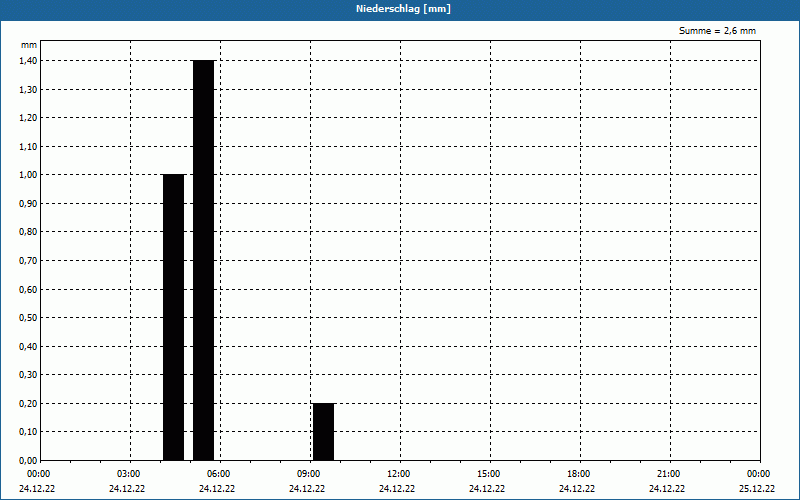The width and height of the screenshot is (800, 500).
Task: Click the 0,10 y-axis value
Action: click(x=29, y=432)
